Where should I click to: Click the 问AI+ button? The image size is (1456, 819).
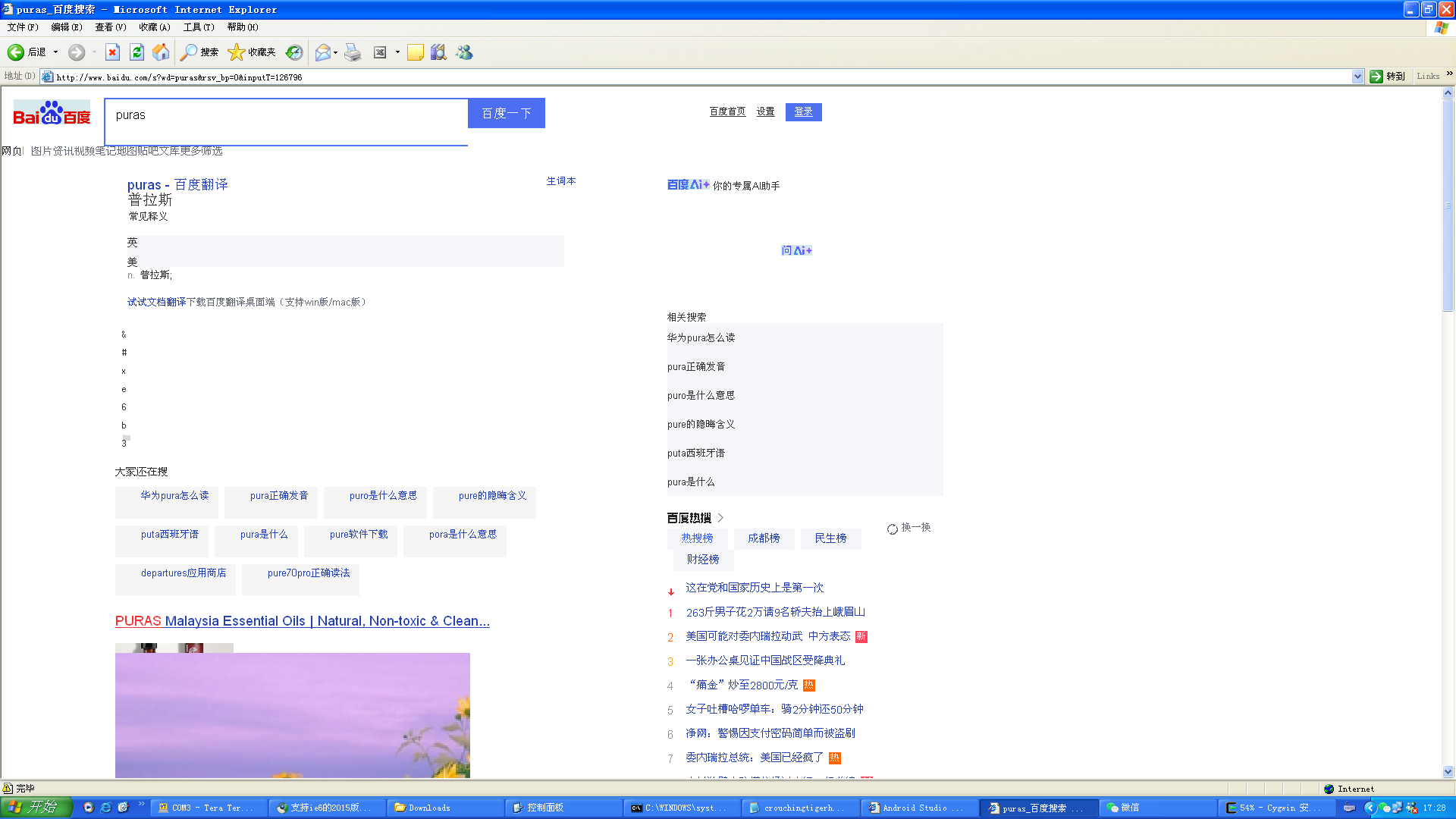pos(796,250)
